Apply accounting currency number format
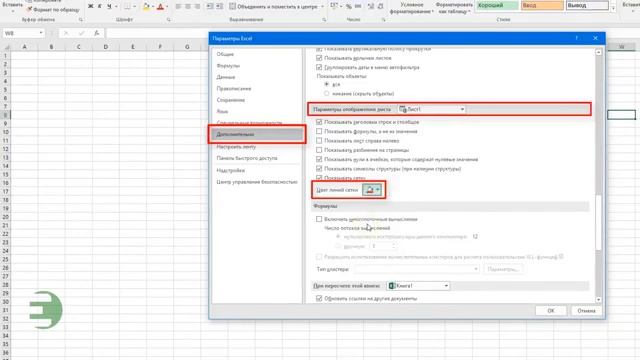 tap(334, 7)
